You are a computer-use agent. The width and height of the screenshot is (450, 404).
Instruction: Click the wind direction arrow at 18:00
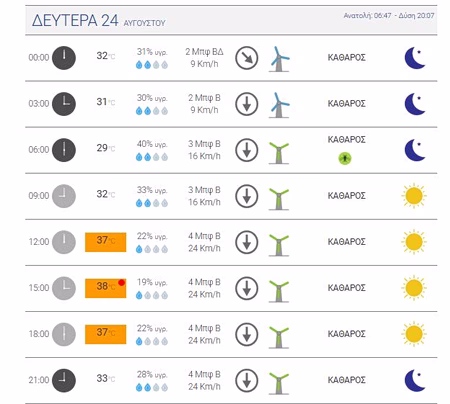tap(247, 334)
